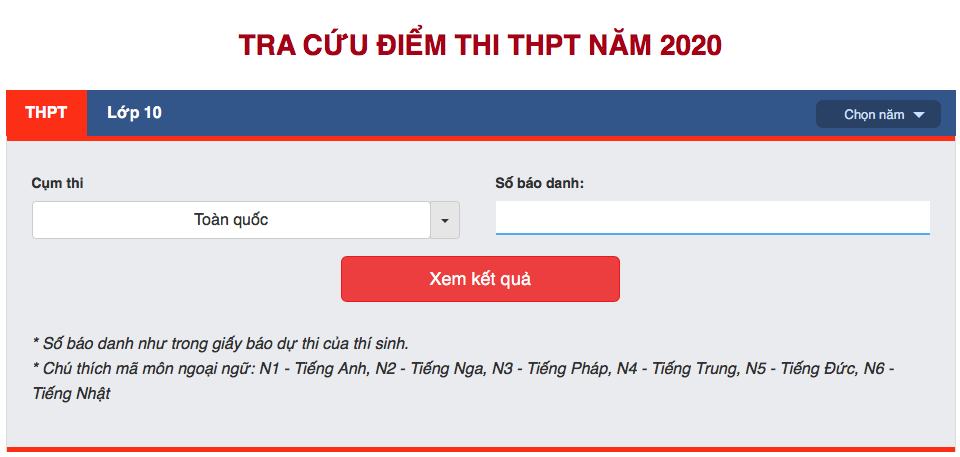This screenshot has width=960, height=457.
Task: Click the Tiếng Nhật text
Action: pos(71,394)
